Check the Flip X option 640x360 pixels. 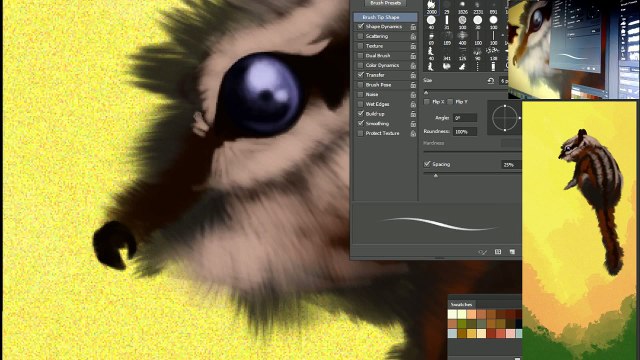point(427,102)
